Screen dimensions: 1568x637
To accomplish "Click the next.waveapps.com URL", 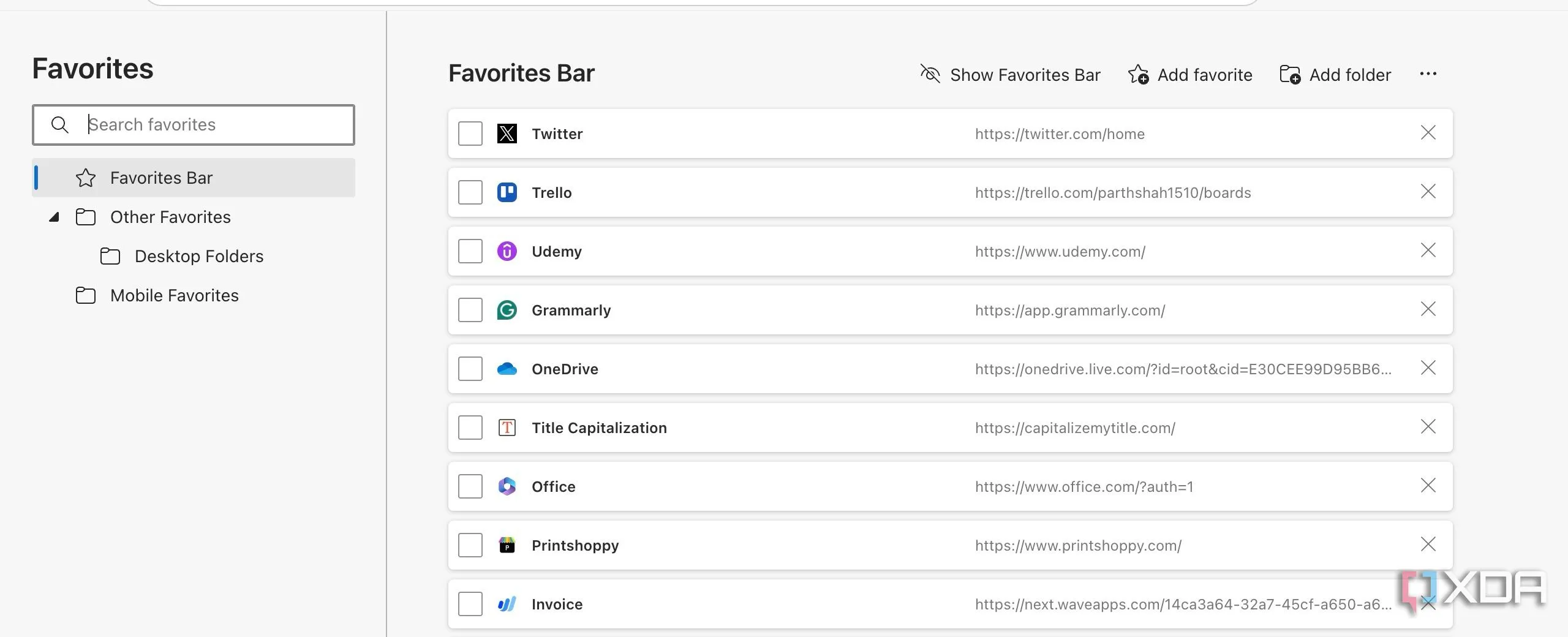I will click(x=1183, y=604).
